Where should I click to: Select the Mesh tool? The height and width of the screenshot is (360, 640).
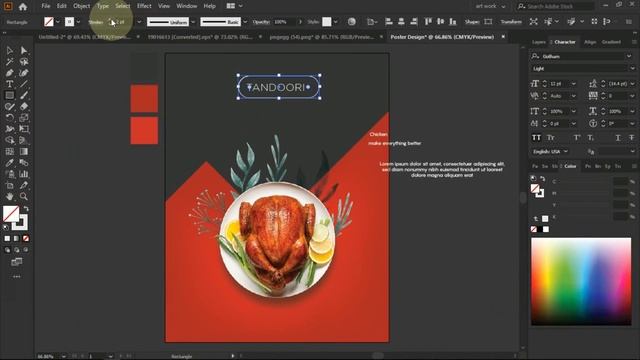click(9, 151)
